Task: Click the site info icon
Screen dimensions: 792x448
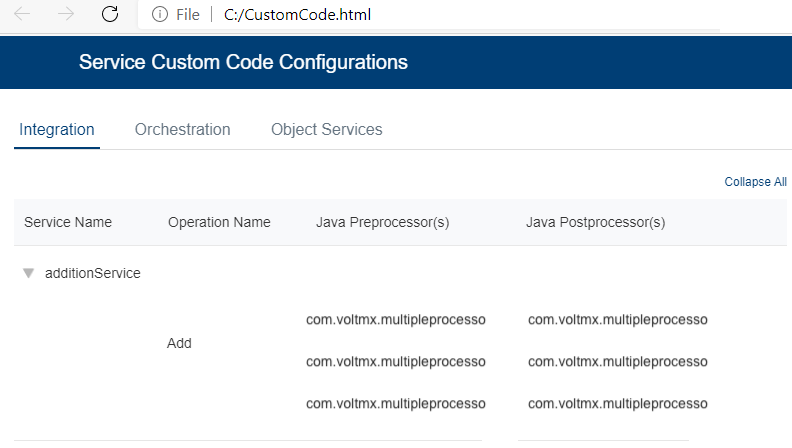Action: click(x=158, y=15)
